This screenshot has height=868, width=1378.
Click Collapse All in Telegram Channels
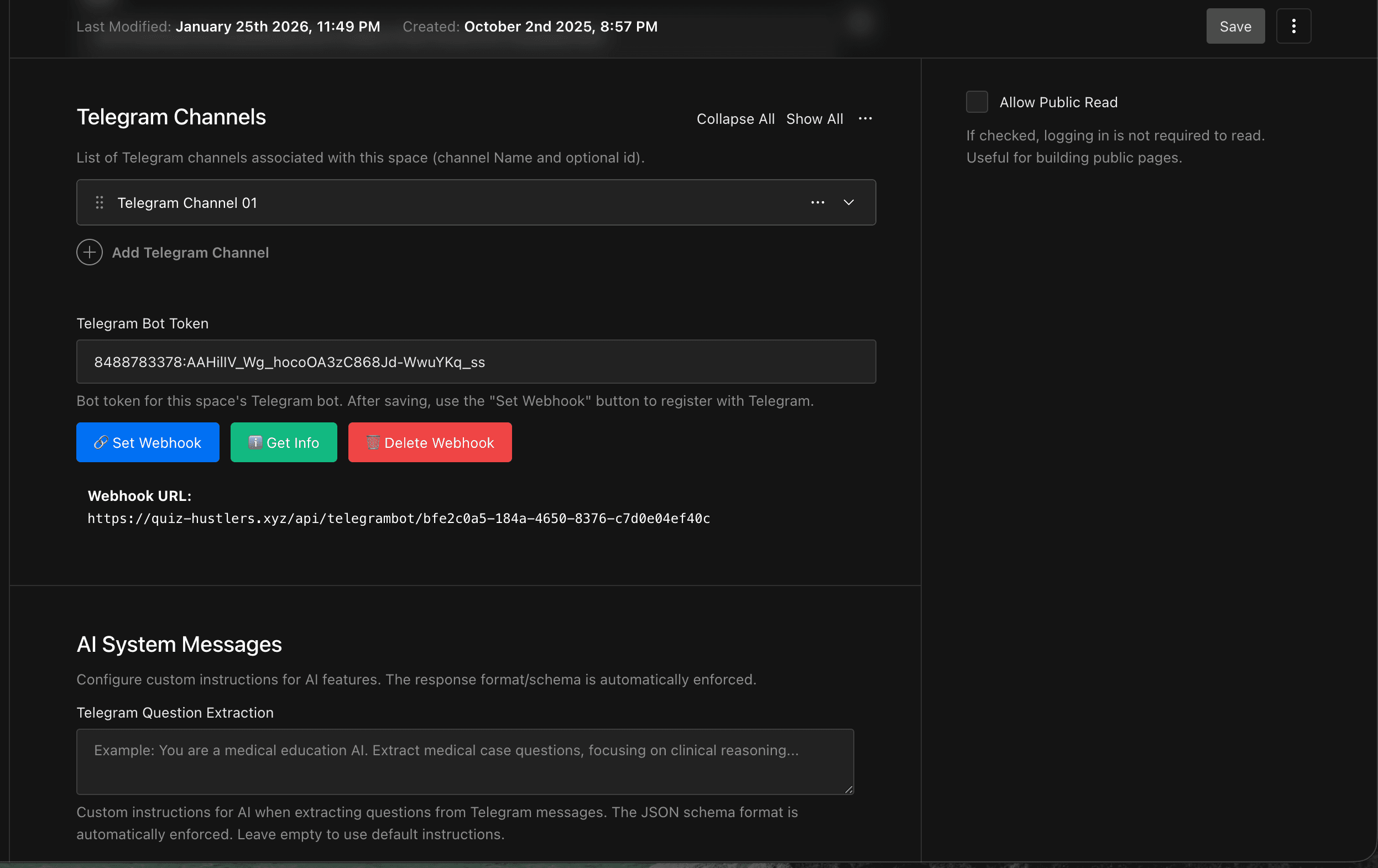click(x=735, y=119)
